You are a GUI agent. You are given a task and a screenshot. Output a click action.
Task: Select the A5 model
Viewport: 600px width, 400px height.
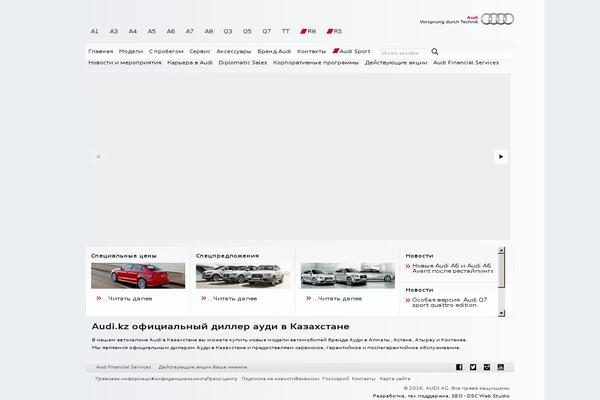pyautogui.click(x=152, y=31)
